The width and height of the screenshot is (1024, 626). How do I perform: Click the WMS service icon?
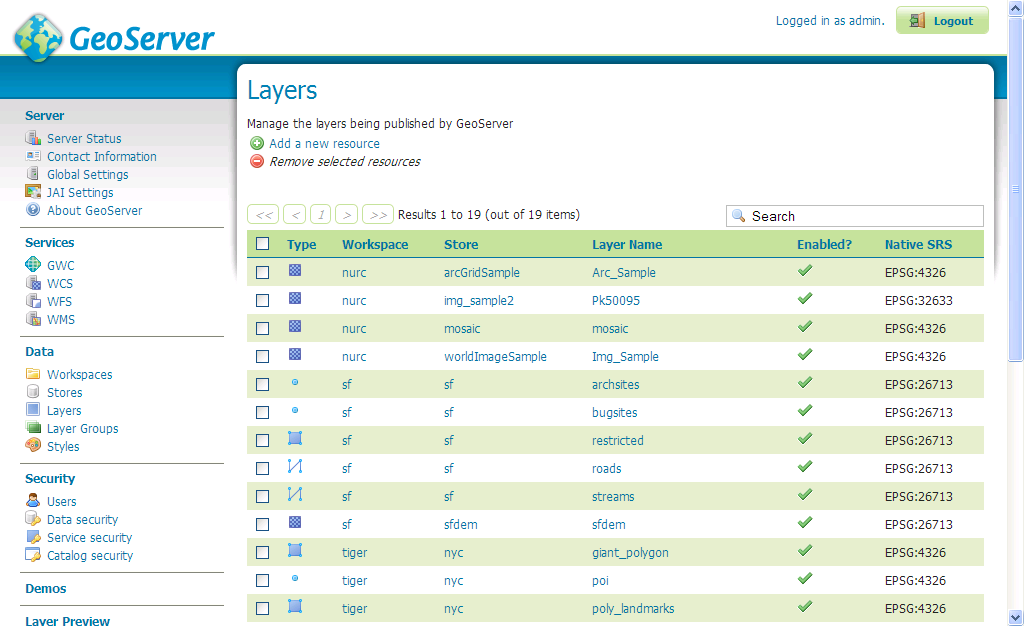point(33,319)
